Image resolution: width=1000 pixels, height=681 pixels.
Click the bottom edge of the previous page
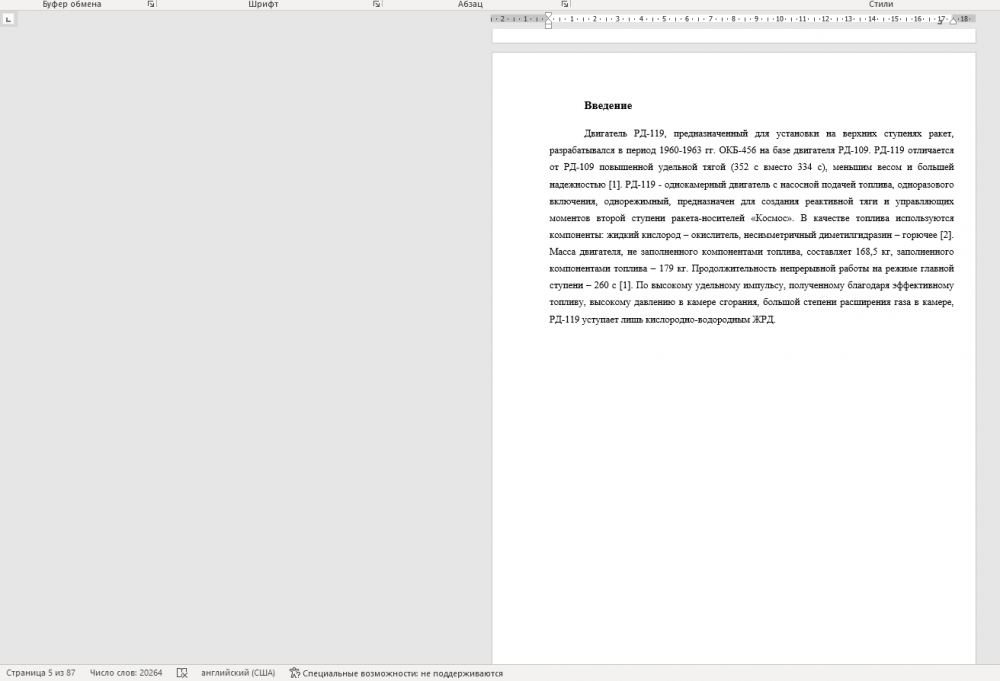[x=733, y=42]
